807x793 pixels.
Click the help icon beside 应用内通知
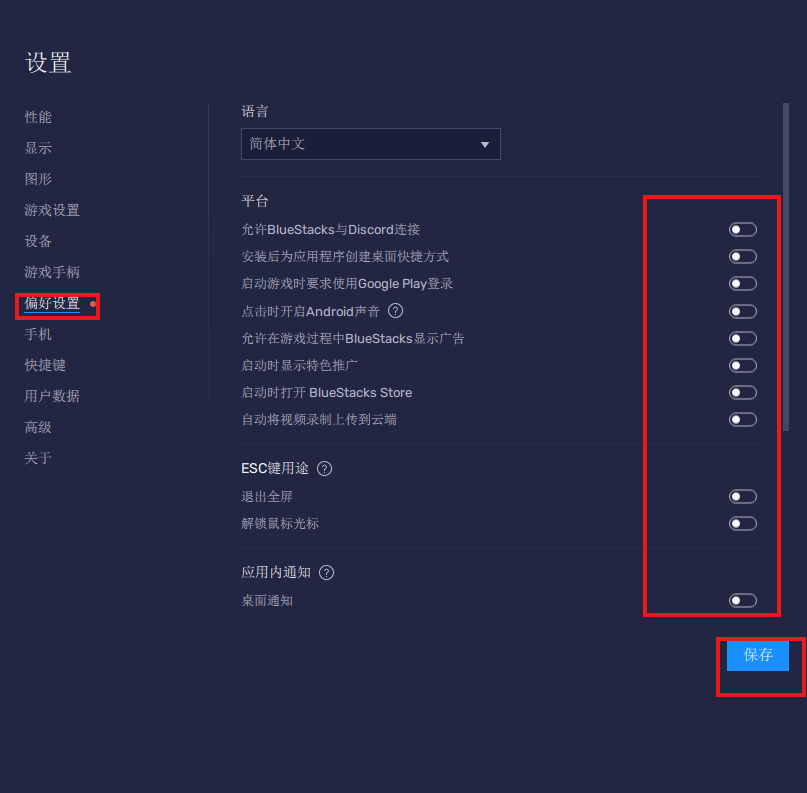click(326, 573)
